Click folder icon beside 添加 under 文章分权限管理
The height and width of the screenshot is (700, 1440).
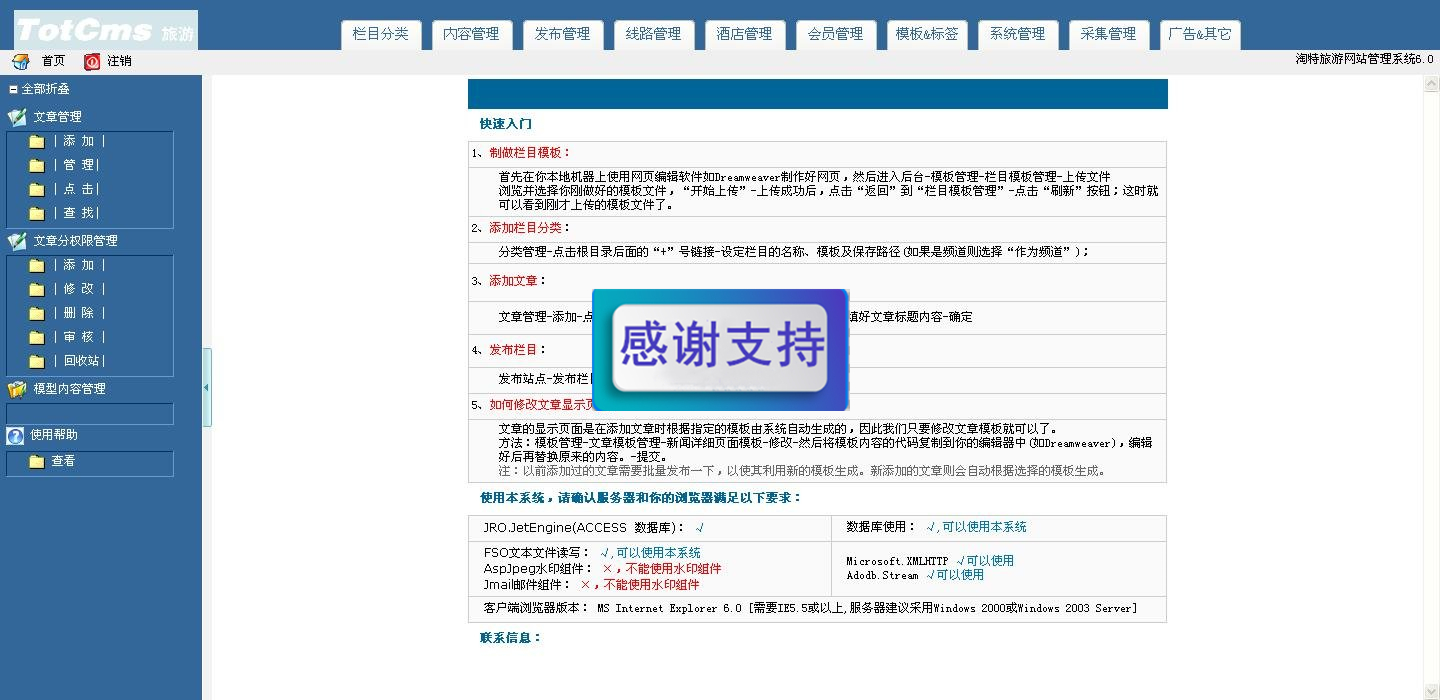click(37, 265)
